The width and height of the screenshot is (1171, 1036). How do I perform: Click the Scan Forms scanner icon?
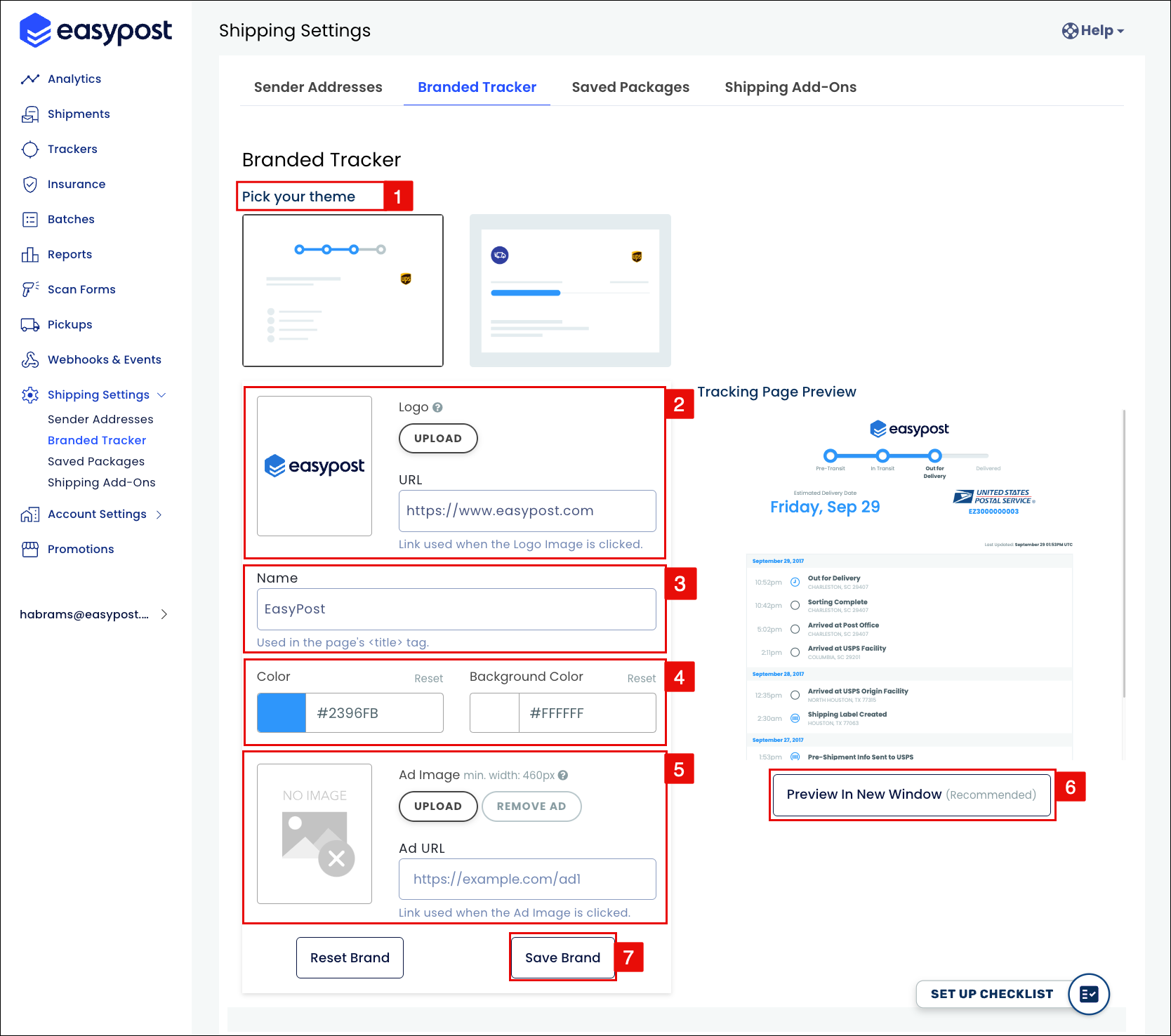(x=30, y=290)
